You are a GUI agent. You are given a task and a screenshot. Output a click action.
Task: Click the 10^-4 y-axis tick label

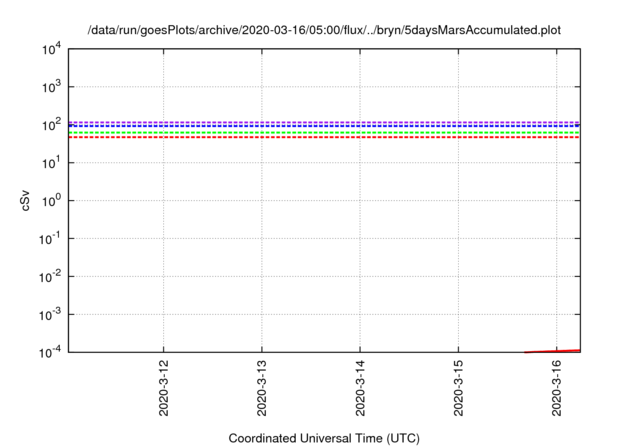52,352
